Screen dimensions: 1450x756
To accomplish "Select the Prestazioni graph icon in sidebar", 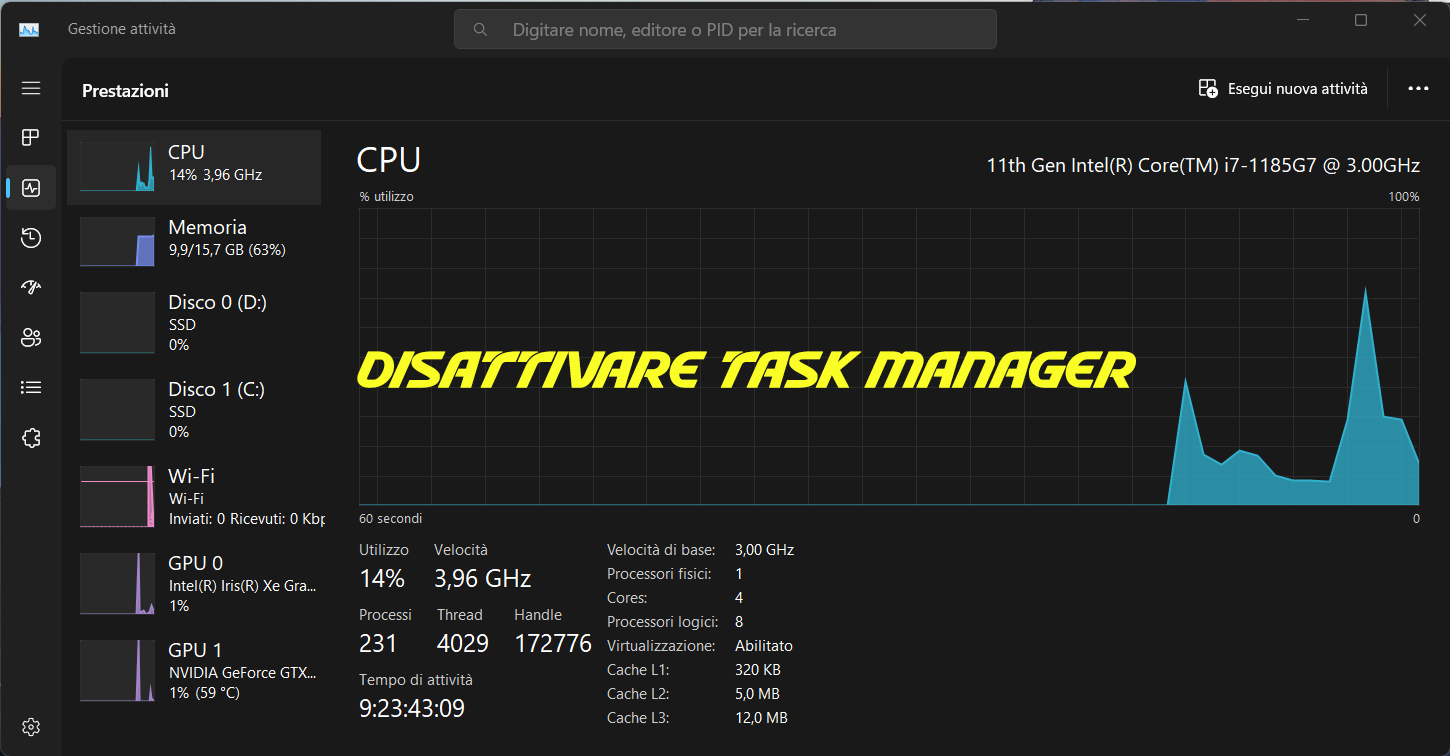I will coord(30,187).
